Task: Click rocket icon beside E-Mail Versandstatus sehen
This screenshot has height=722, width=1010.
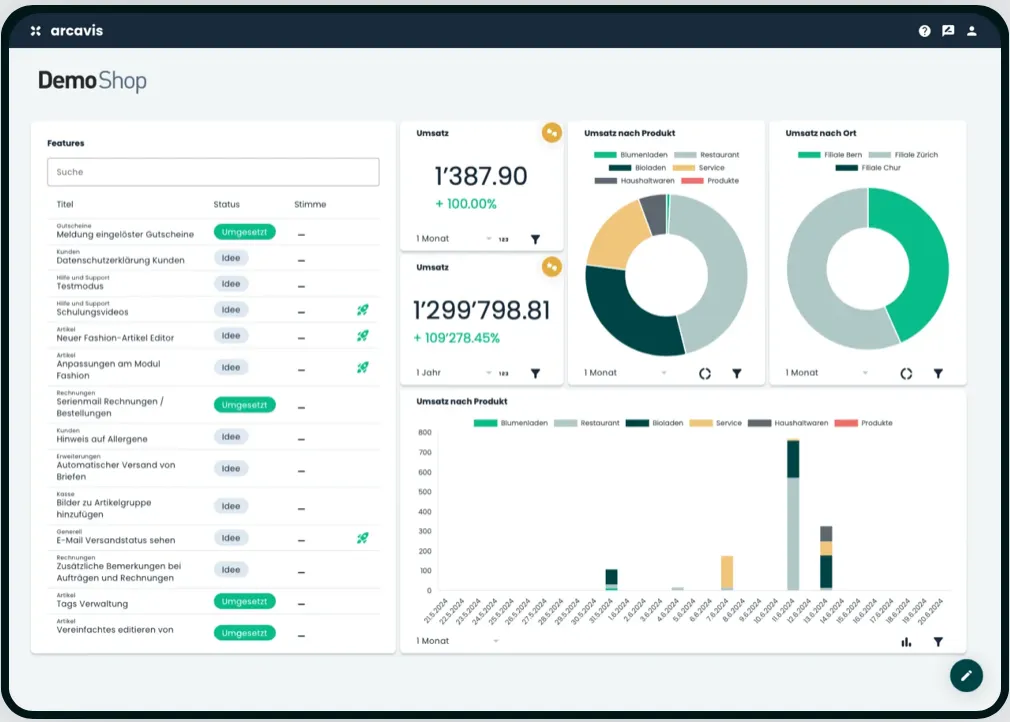Action: pyautogui.click(x=362, y=538)
